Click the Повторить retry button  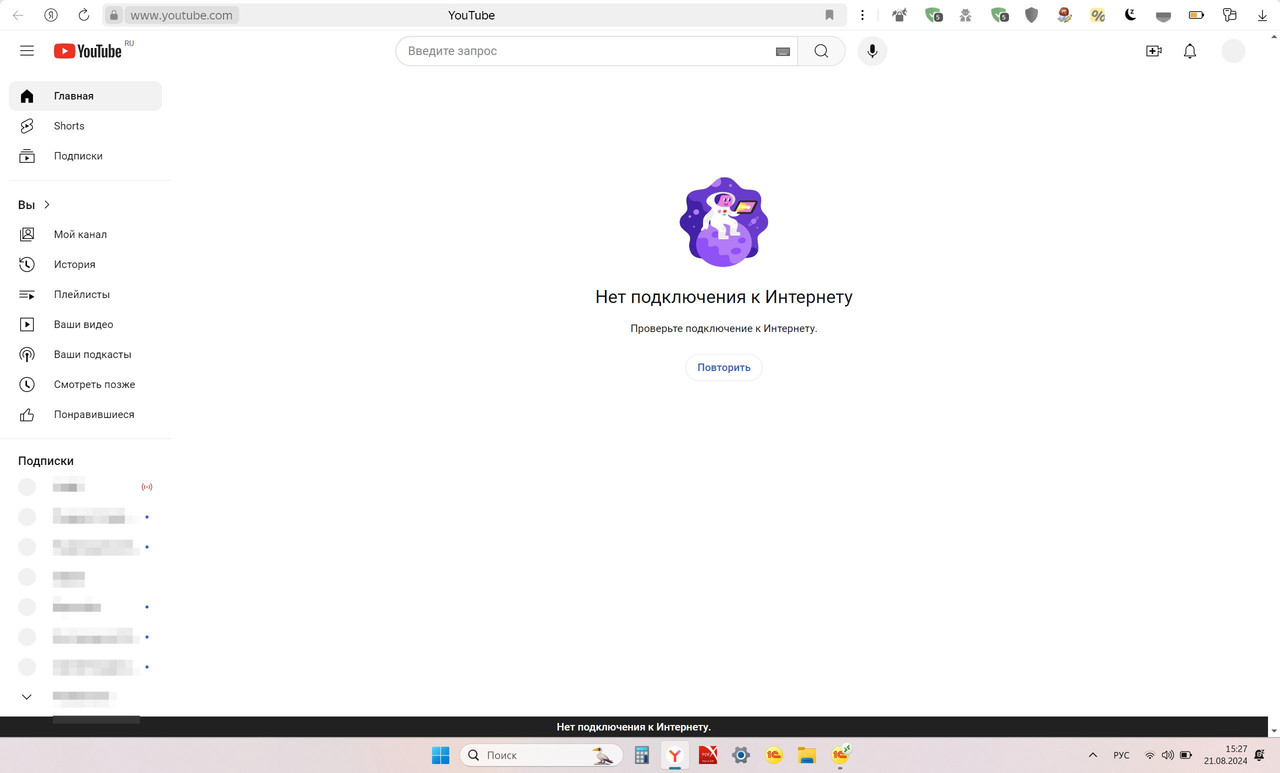click(x=724, y=367)
